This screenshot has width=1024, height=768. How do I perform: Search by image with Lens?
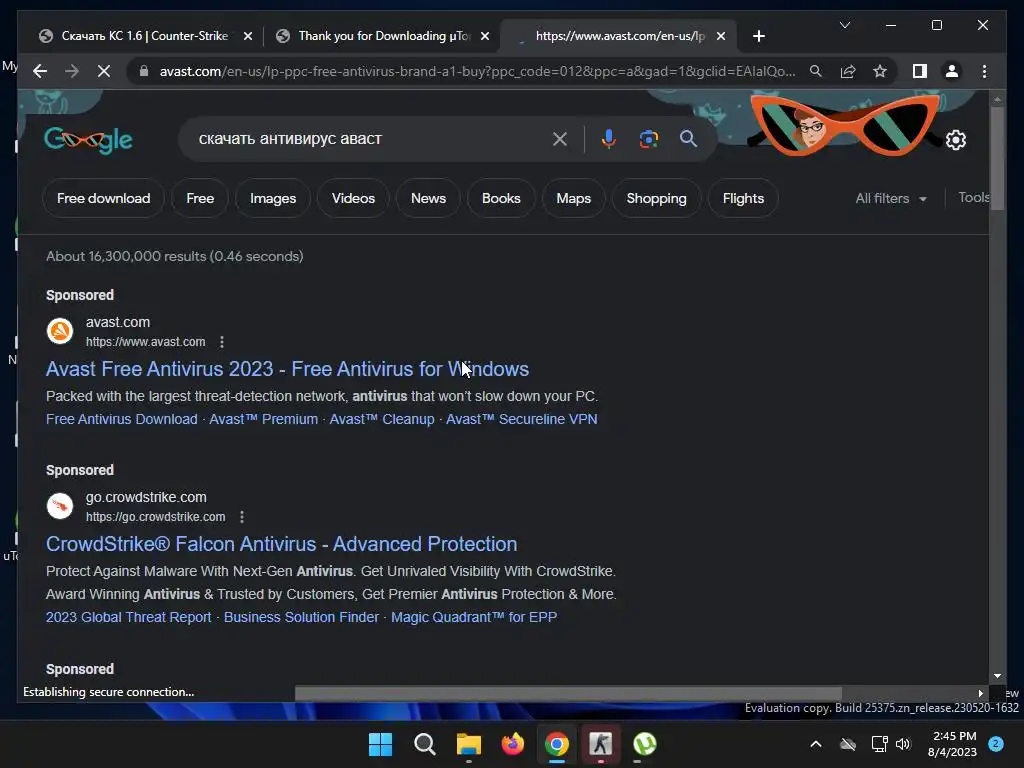click(x=648, y=139)
